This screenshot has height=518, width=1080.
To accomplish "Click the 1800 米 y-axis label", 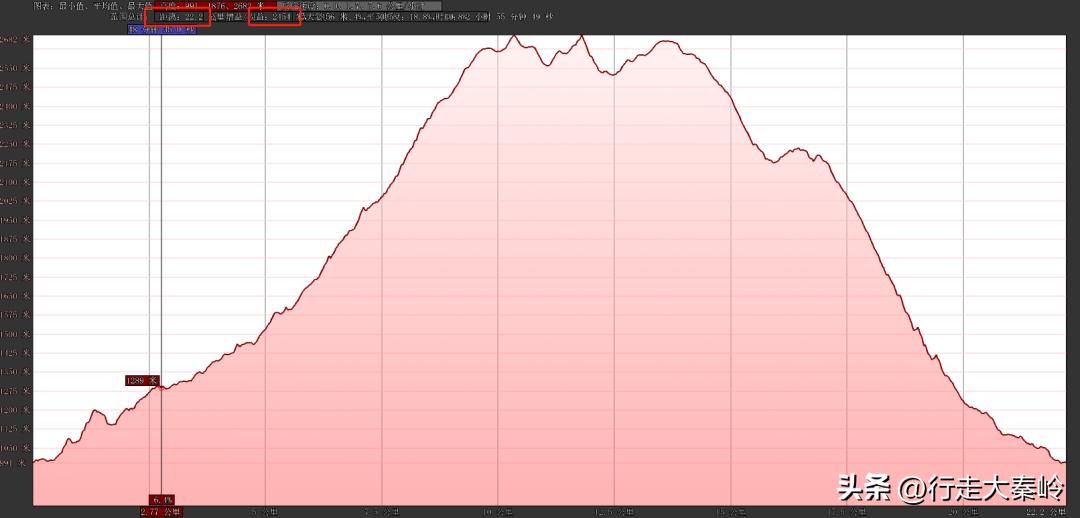I will click(x=16, y=258).
